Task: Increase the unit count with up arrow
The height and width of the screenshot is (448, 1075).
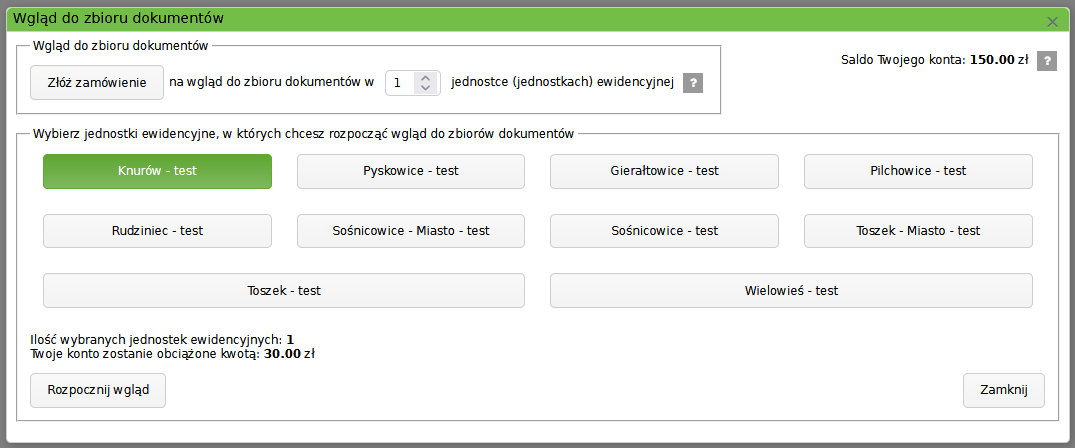Action: 426,78
